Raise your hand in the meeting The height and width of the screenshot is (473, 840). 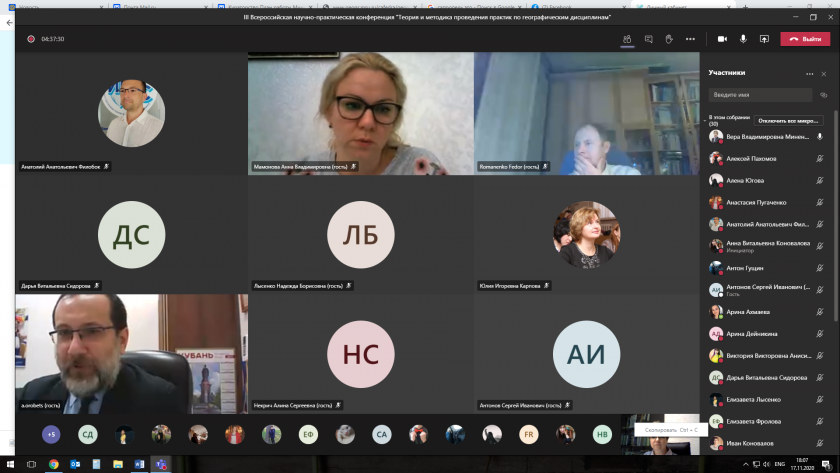point(669,39)
